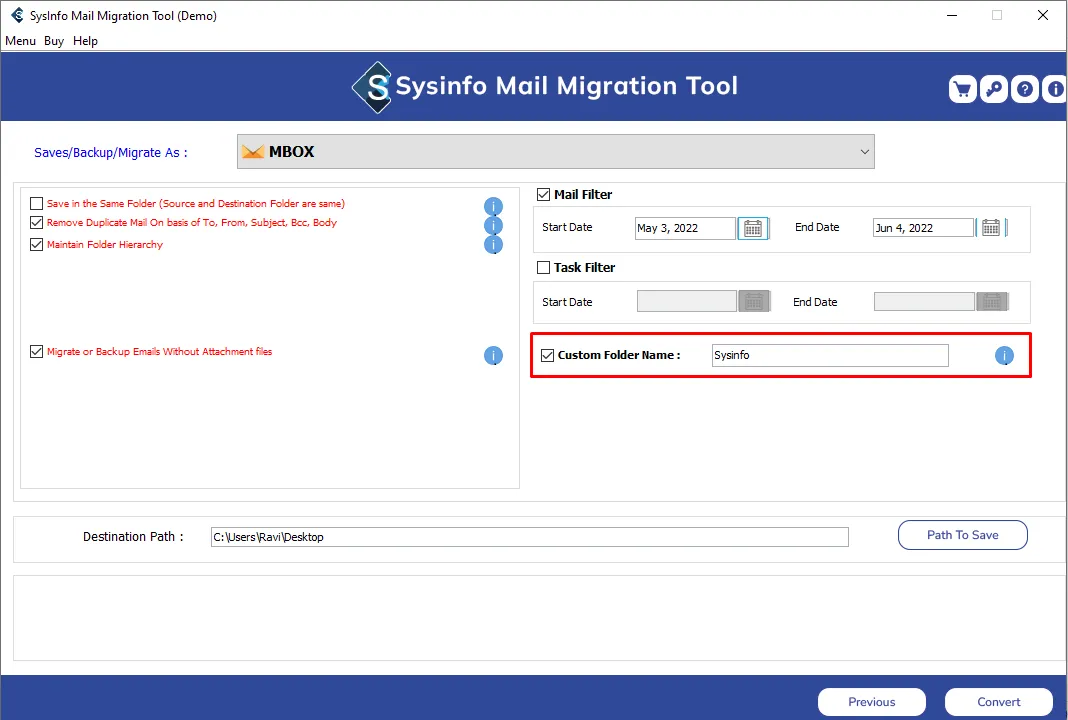Viewport: 1068px width, 720px height.
Task: Enable the Task Filter checkbox
Action: [544, 268]
